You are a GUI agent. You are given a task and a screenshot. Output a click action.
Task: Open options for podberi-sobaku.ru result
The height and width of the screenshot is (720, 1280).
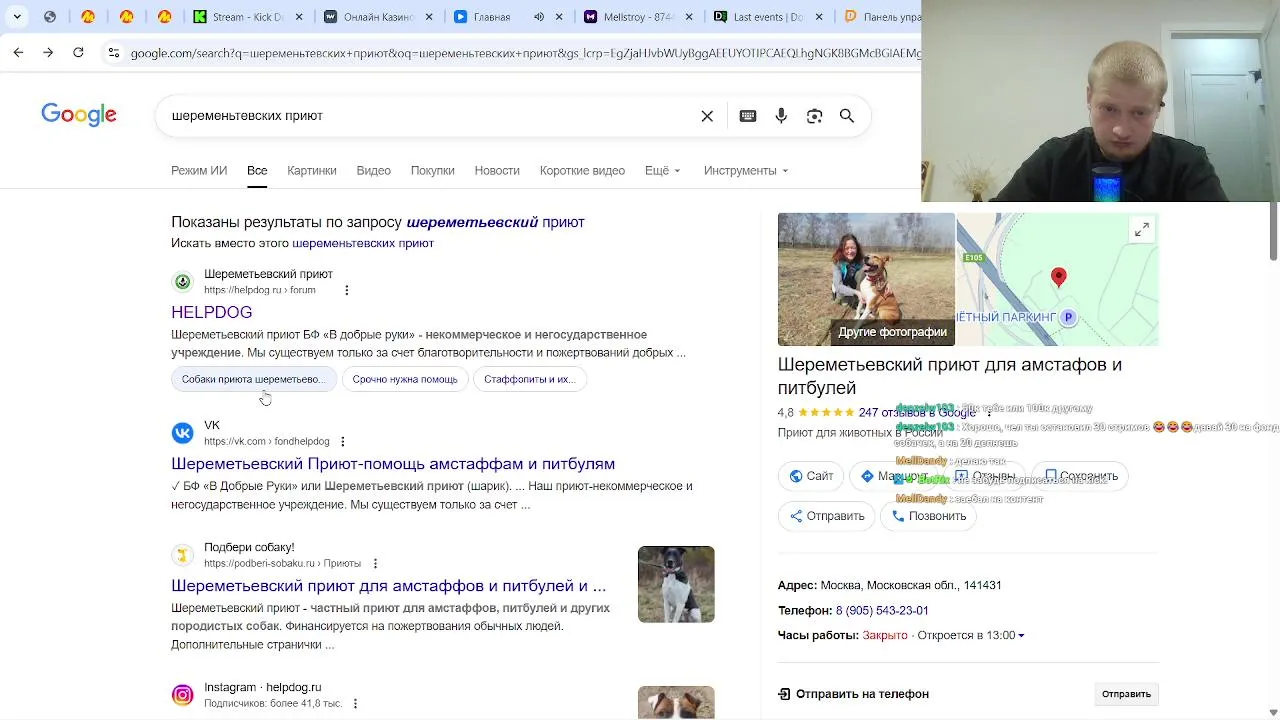375,563
